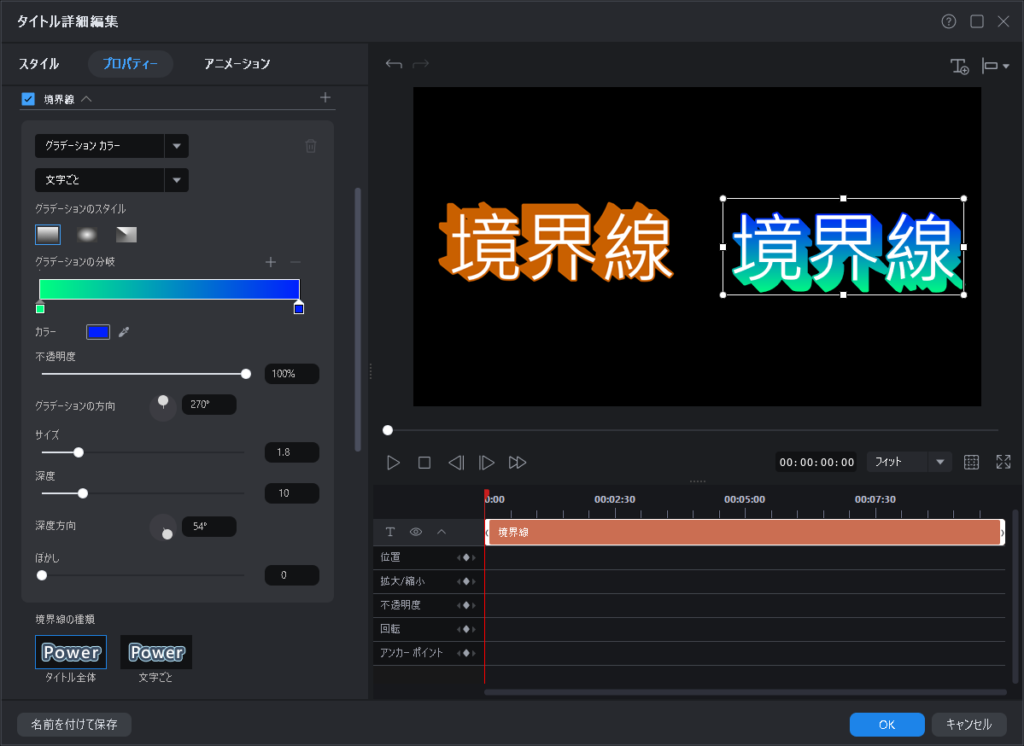Choose the 文字ごと border type thumbnail

click(x=156, y=652)
